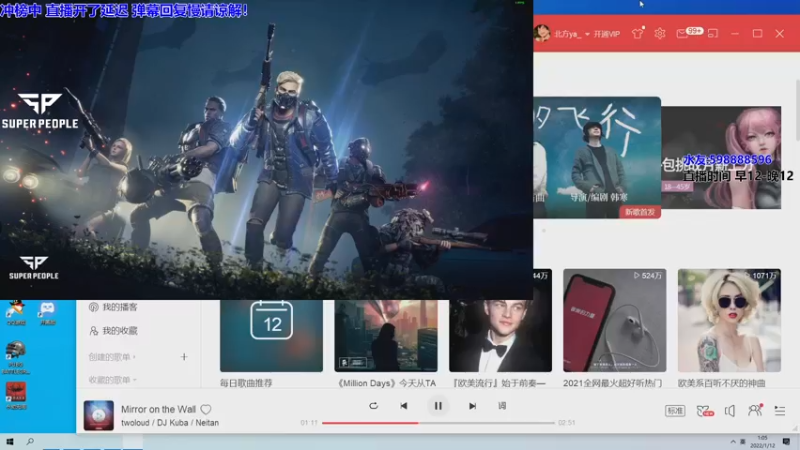Open the Windows notification center
Screen dimensions: 800x450
[x=786, y=442]
